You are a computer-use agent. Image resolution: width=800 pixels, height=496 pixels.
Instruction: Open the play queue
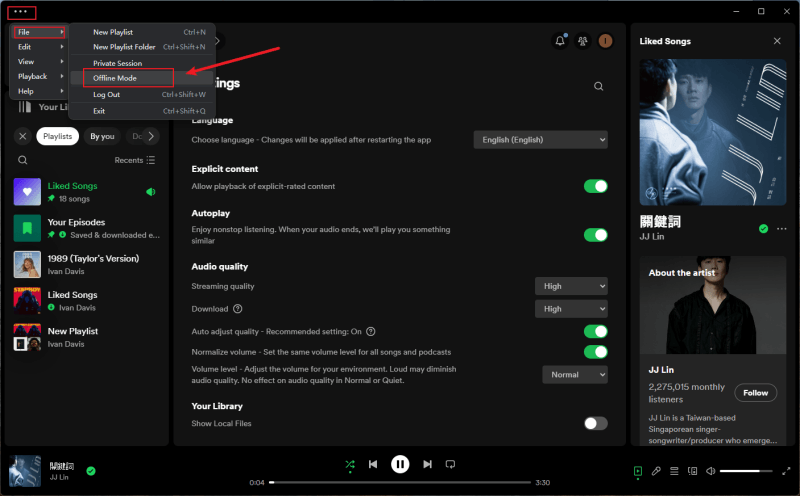674,471
